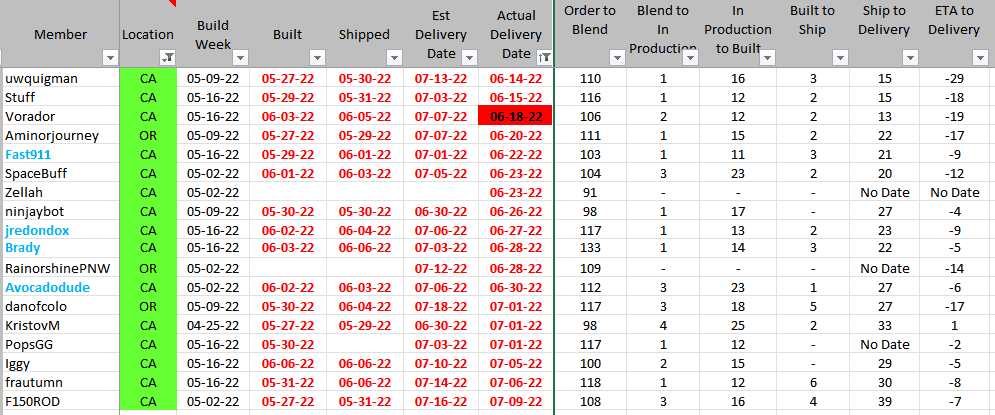Open the Est Delivery Date filter dropdown
The height and width of the screenshot is (415, 995).
(468, 57)
